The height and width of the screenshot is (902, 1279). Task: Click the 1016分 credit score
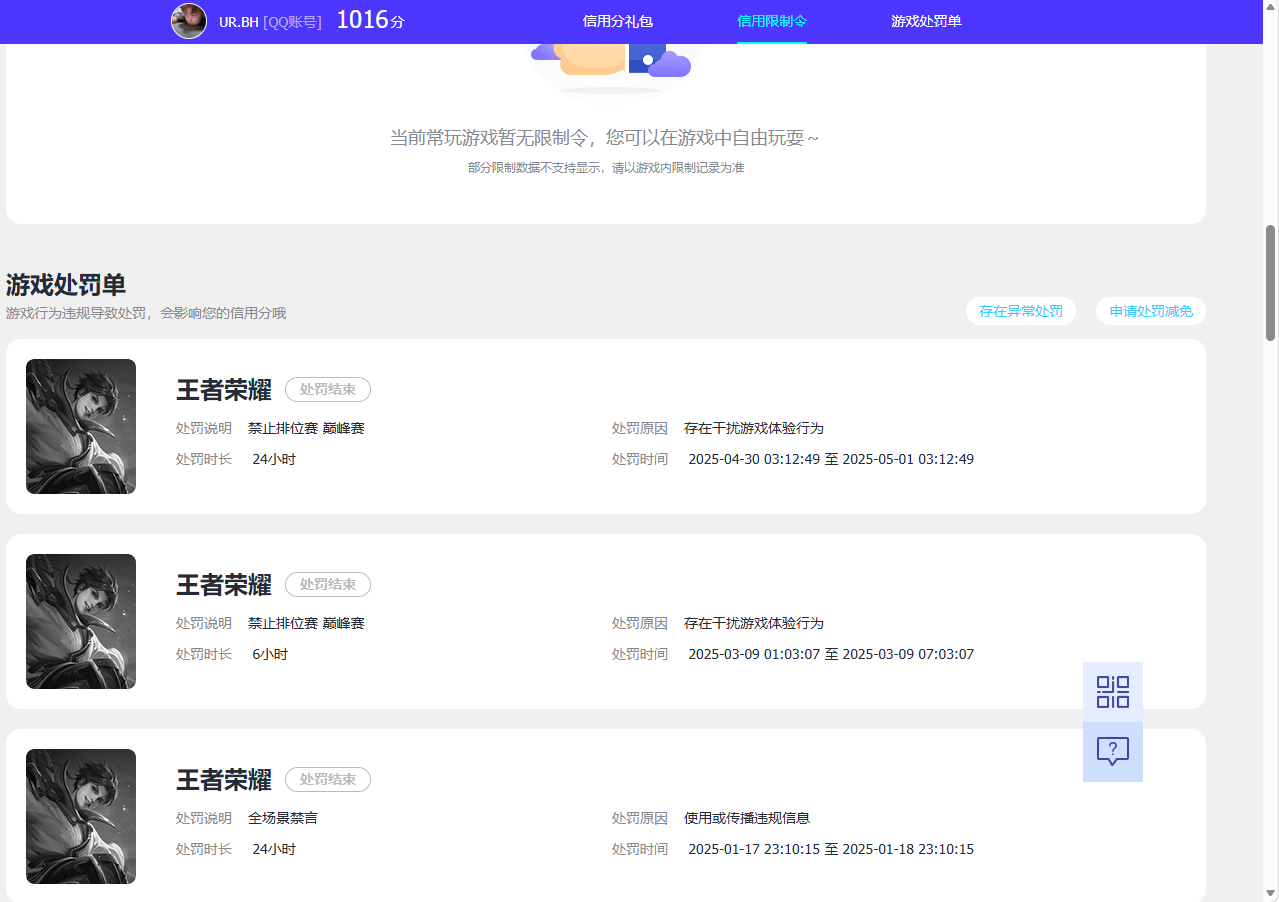coord(370,20)
